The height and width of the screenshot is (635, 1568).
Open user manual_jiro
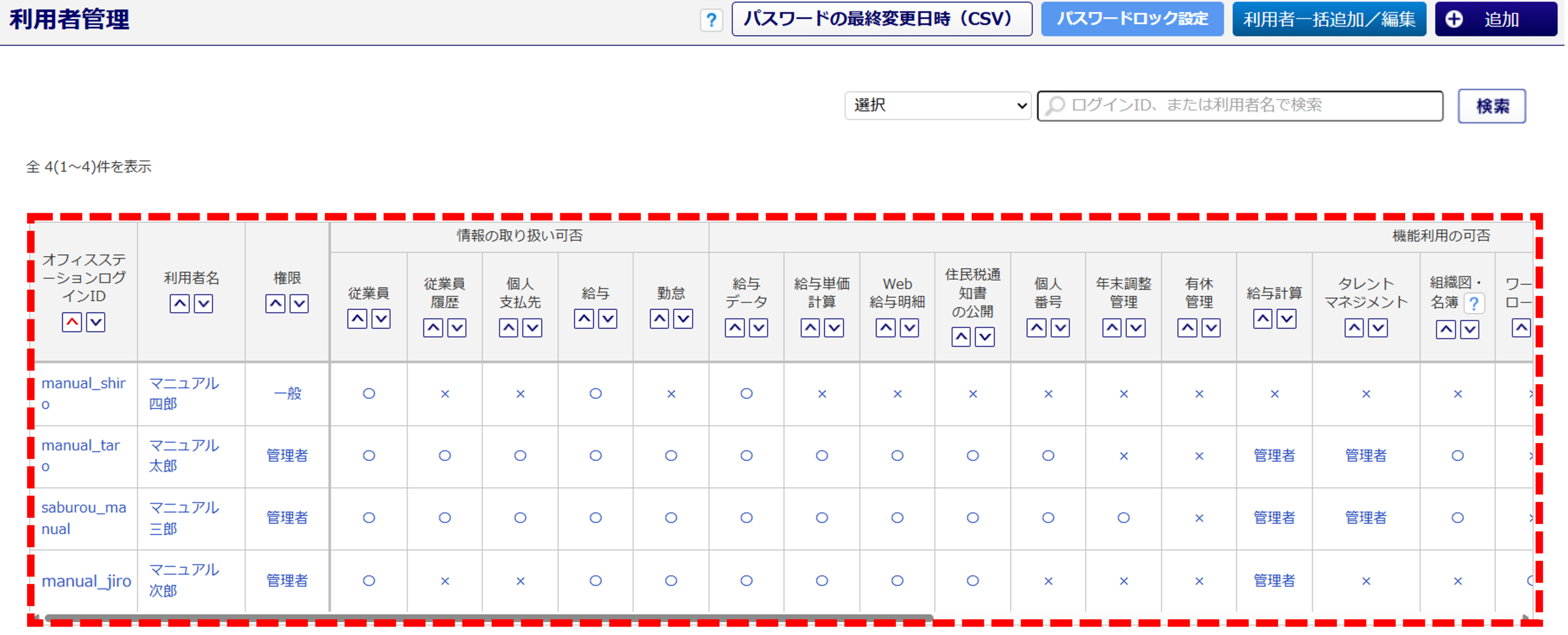click(x=86, y=581)
